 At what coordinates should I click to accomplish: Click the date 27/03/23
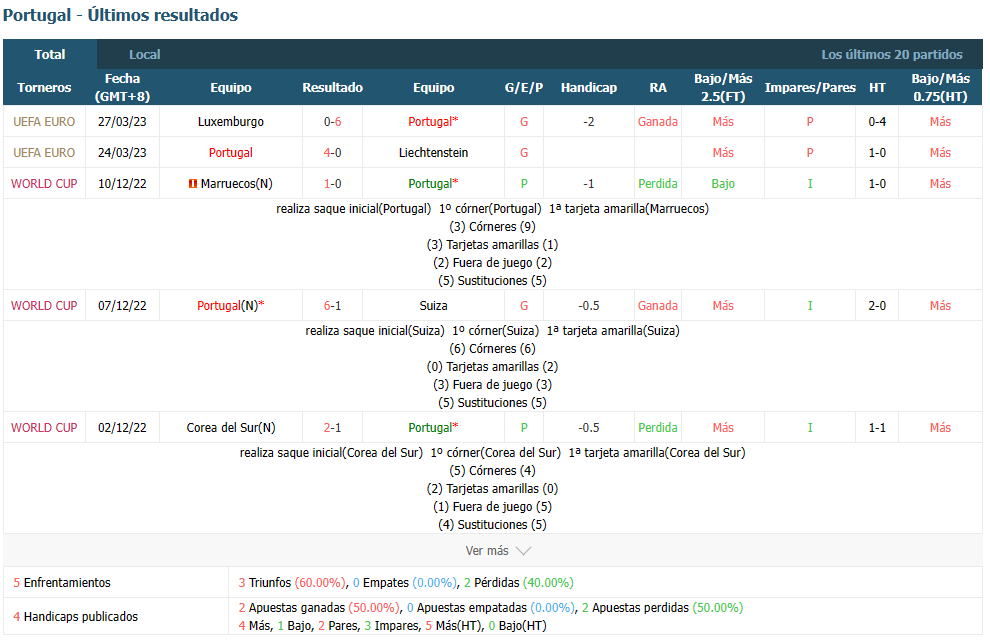[122, 122]
